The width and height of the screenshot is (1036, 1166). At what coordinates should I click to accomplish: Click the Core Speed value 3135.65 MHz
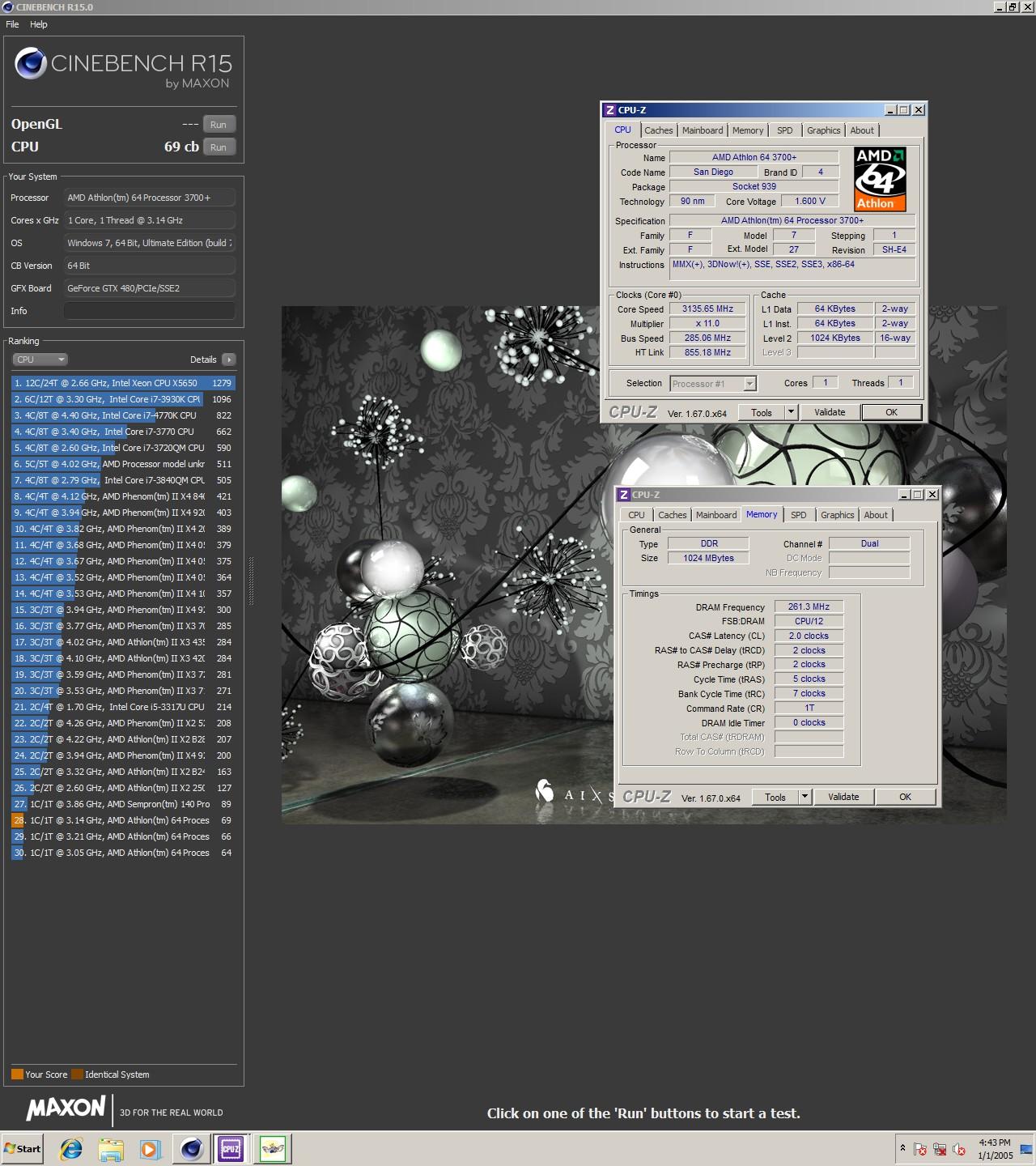[708, 309]
